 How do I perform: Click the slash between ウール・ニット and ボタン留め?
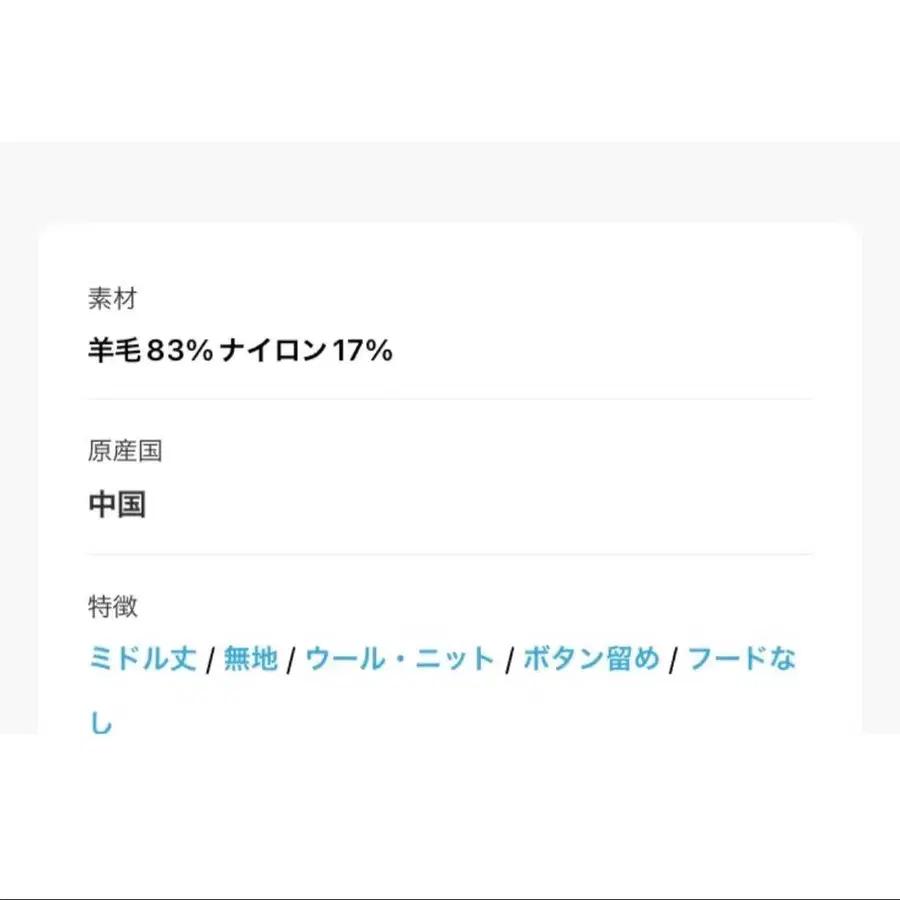click(x=510, y=660)
